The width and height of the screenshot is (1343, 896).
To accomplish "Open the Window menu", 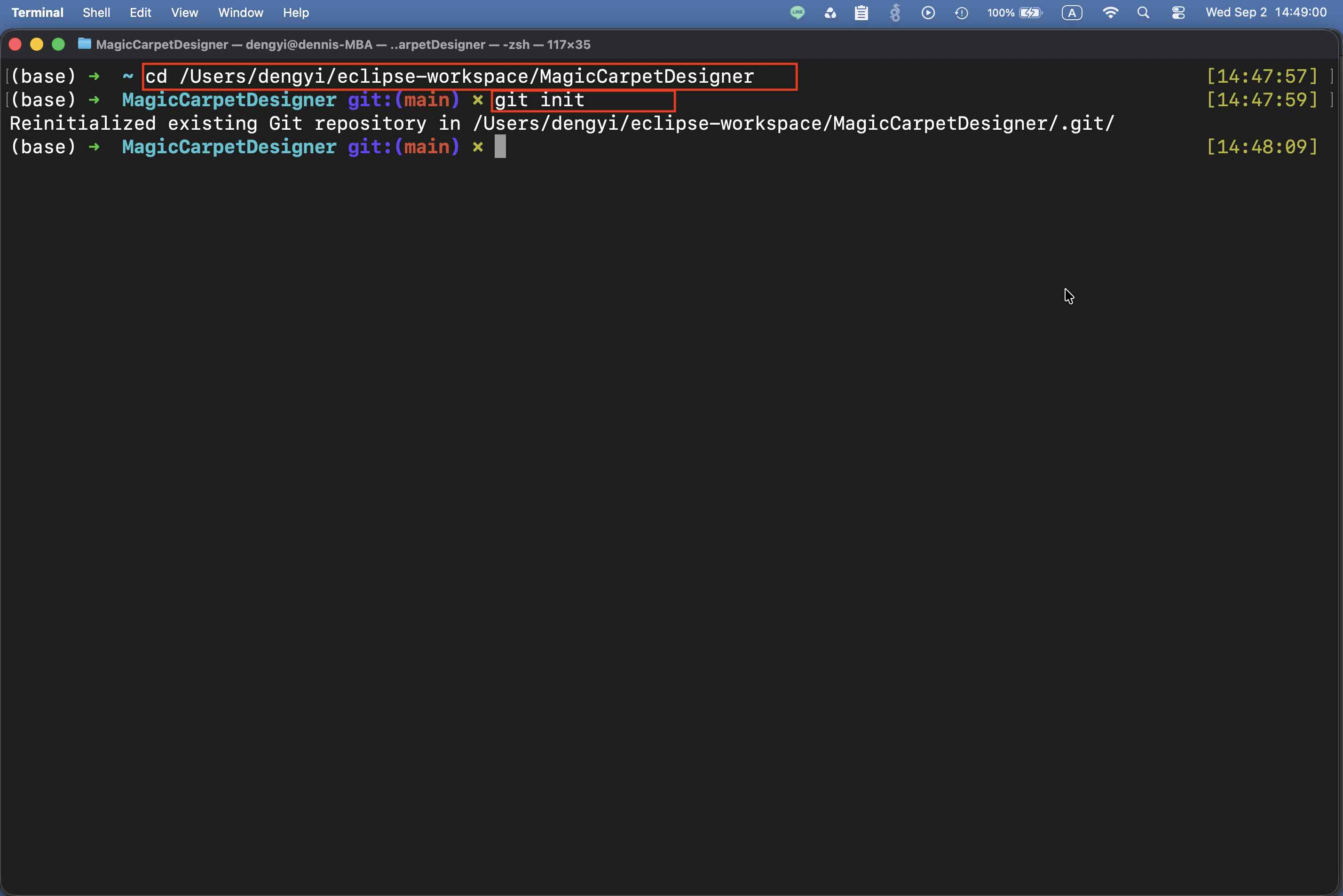I will click(241, 13).
